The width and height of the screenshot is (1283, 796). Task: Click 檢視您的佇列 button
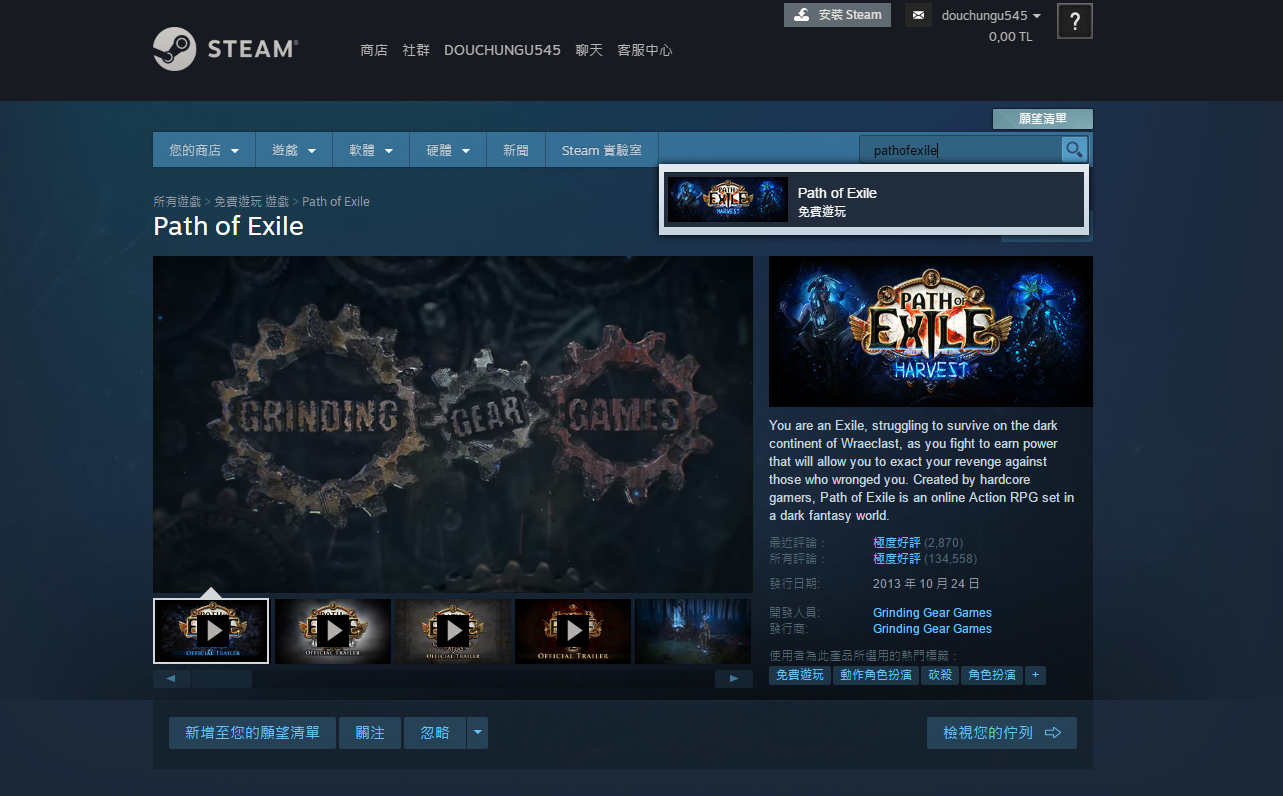1002,733
